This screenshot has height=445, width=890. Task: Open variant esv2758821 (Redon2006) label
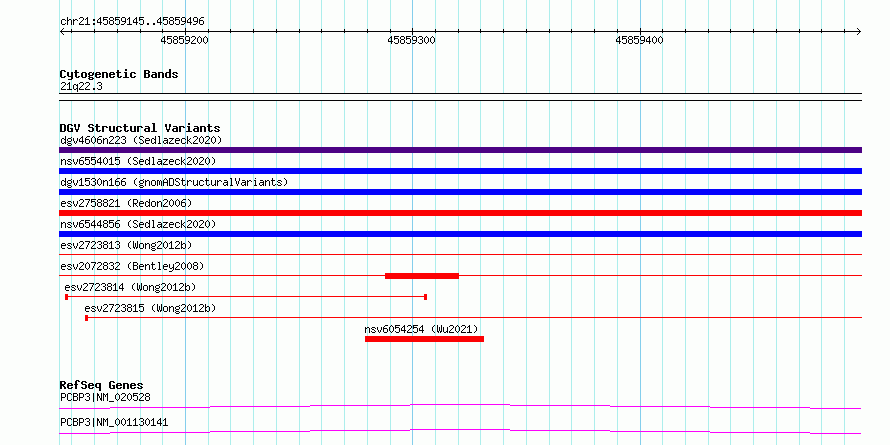[x=126, y=203]
